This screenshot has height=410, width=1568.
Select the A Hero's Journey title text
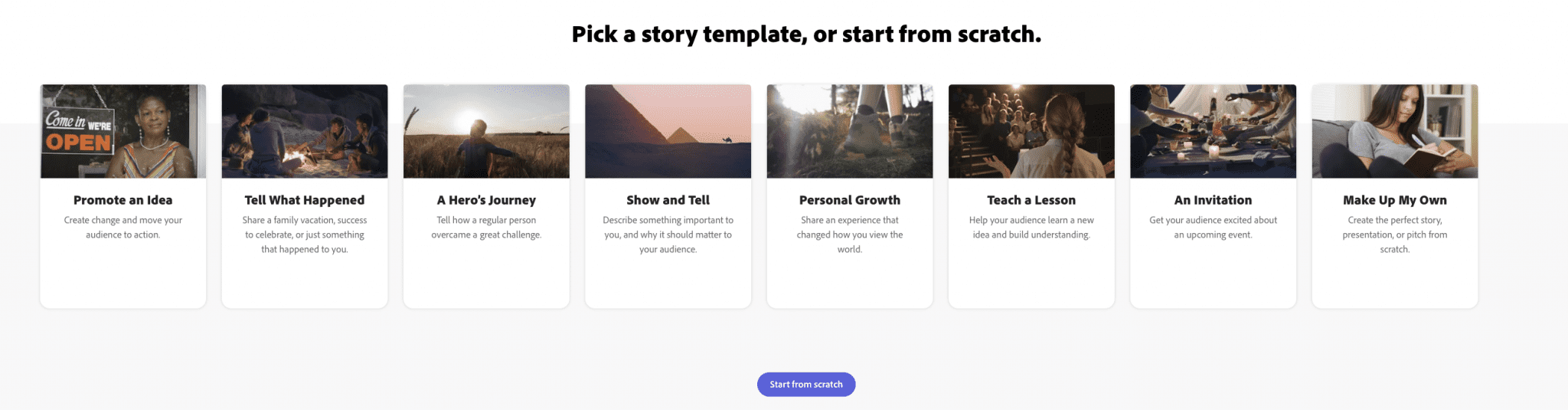[486, 200]
